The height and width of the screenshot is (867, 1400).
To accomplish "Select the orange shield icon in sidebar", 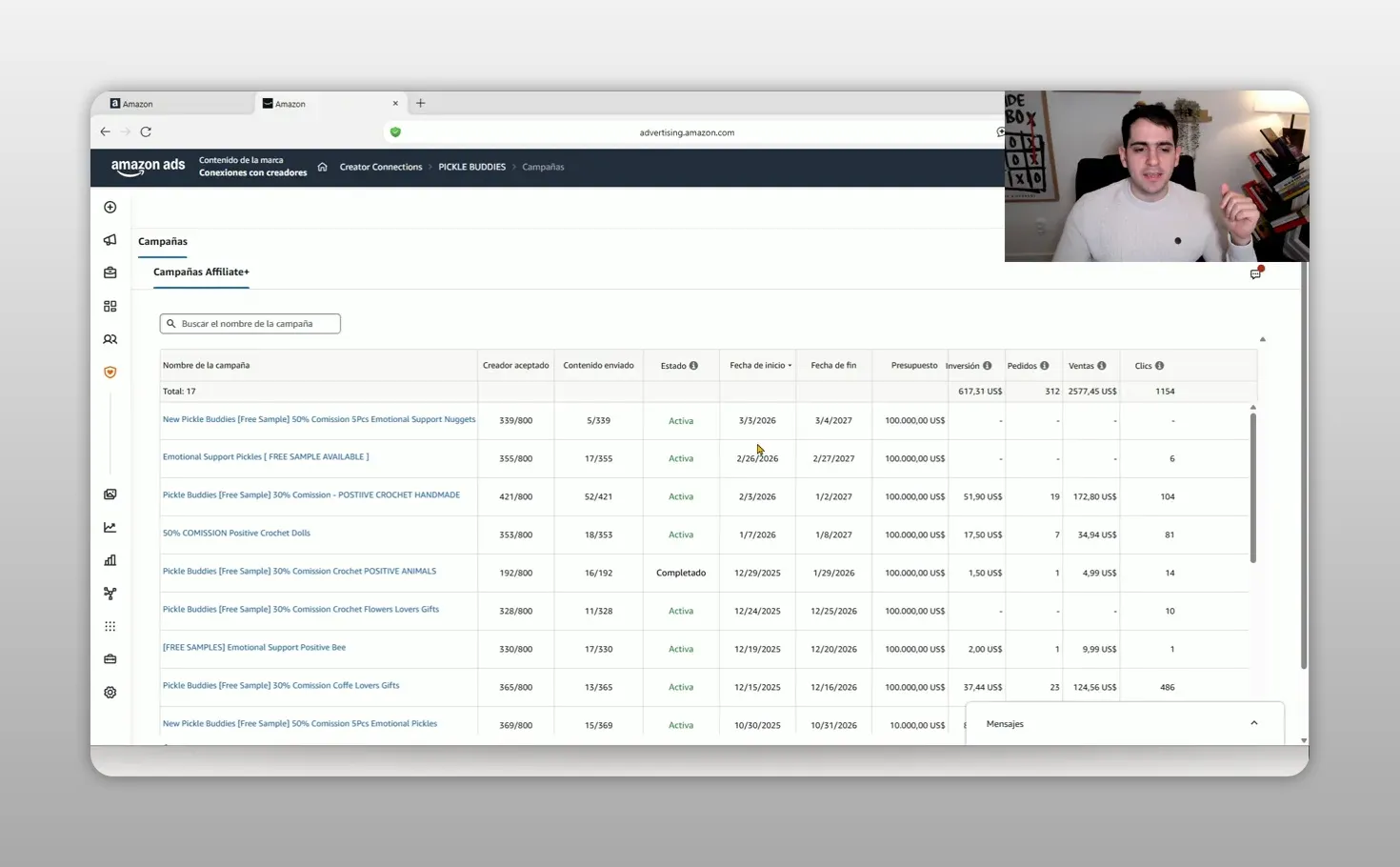I will [110, 373].
